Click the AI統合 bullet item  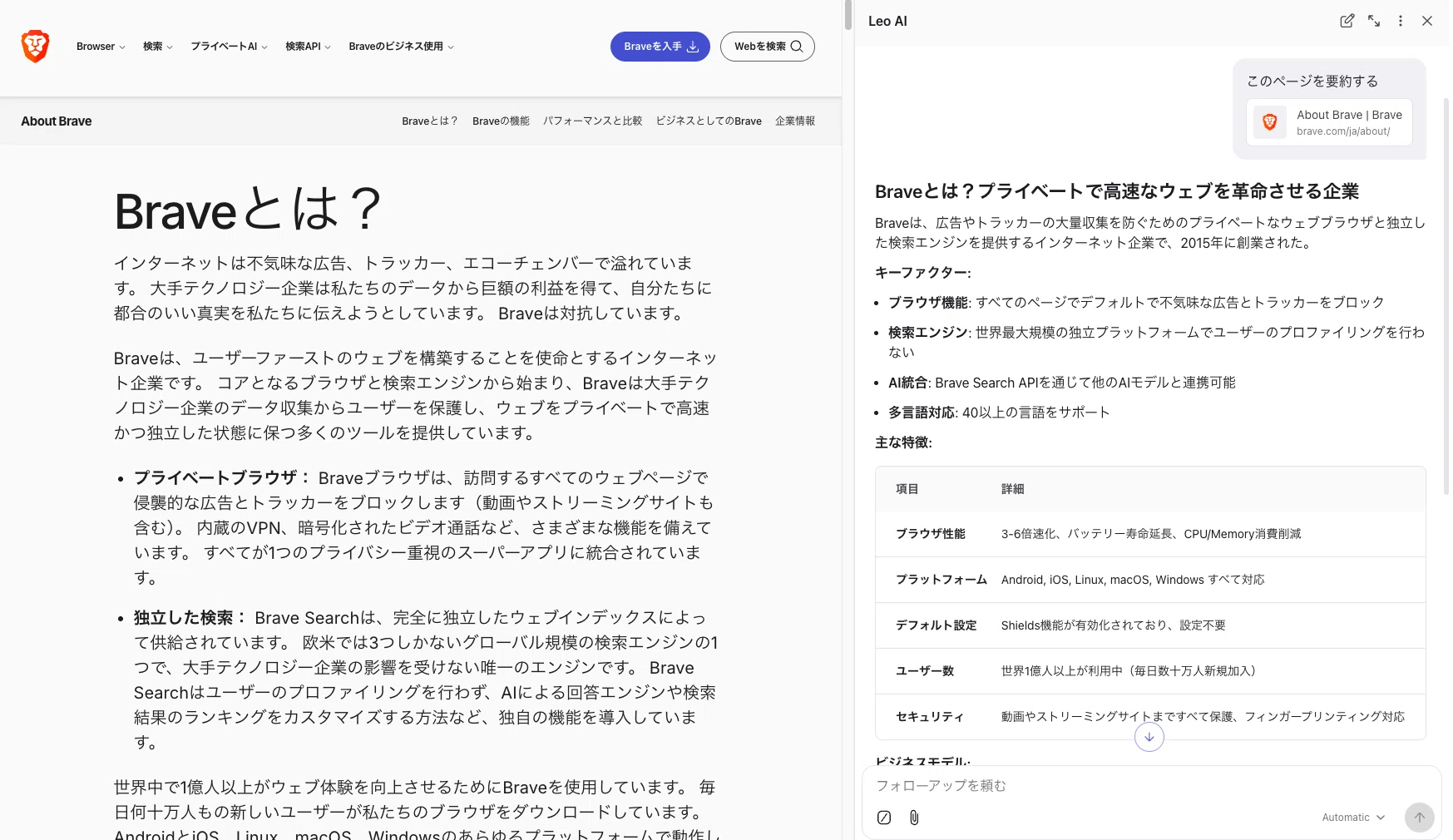click(1062, 383)
